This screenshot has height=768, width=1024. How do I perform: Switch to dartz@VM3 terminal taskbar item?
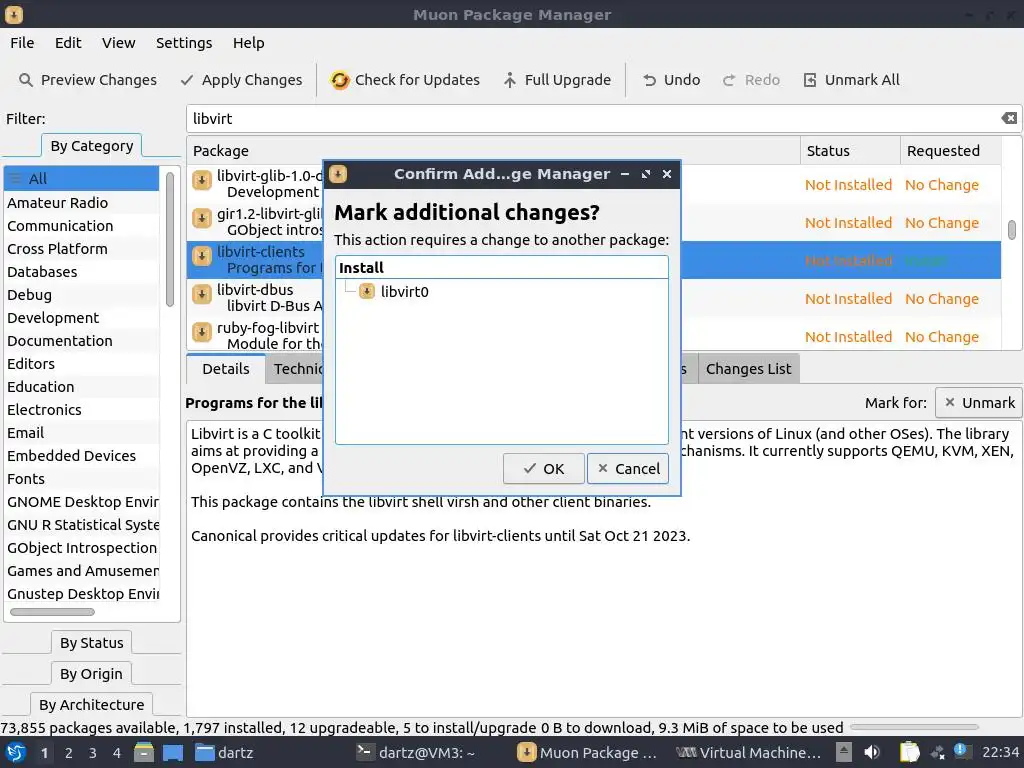[x=415, y=753]
